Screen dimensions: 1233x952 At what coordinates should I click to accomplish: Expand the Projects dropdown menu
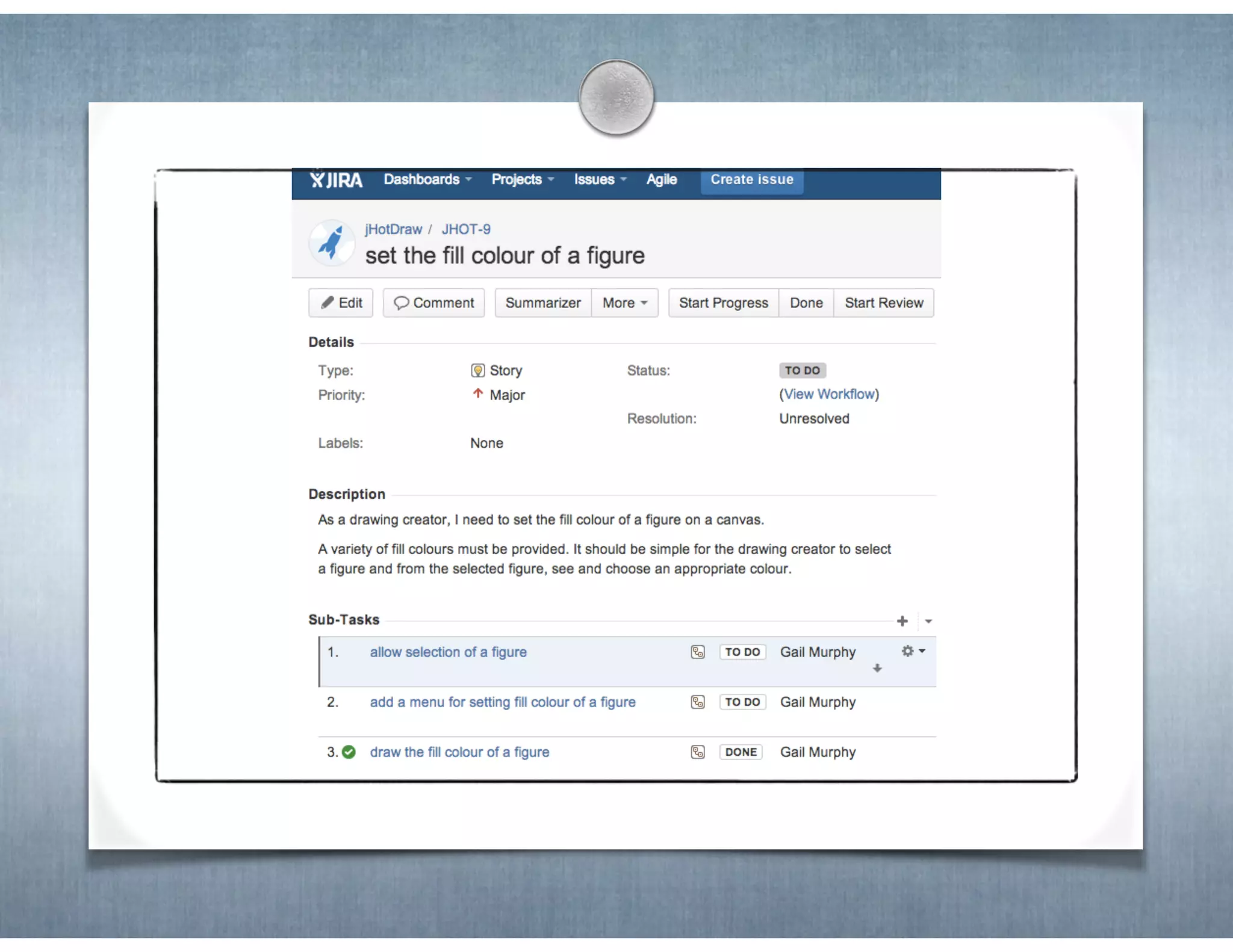coord(522,179)
